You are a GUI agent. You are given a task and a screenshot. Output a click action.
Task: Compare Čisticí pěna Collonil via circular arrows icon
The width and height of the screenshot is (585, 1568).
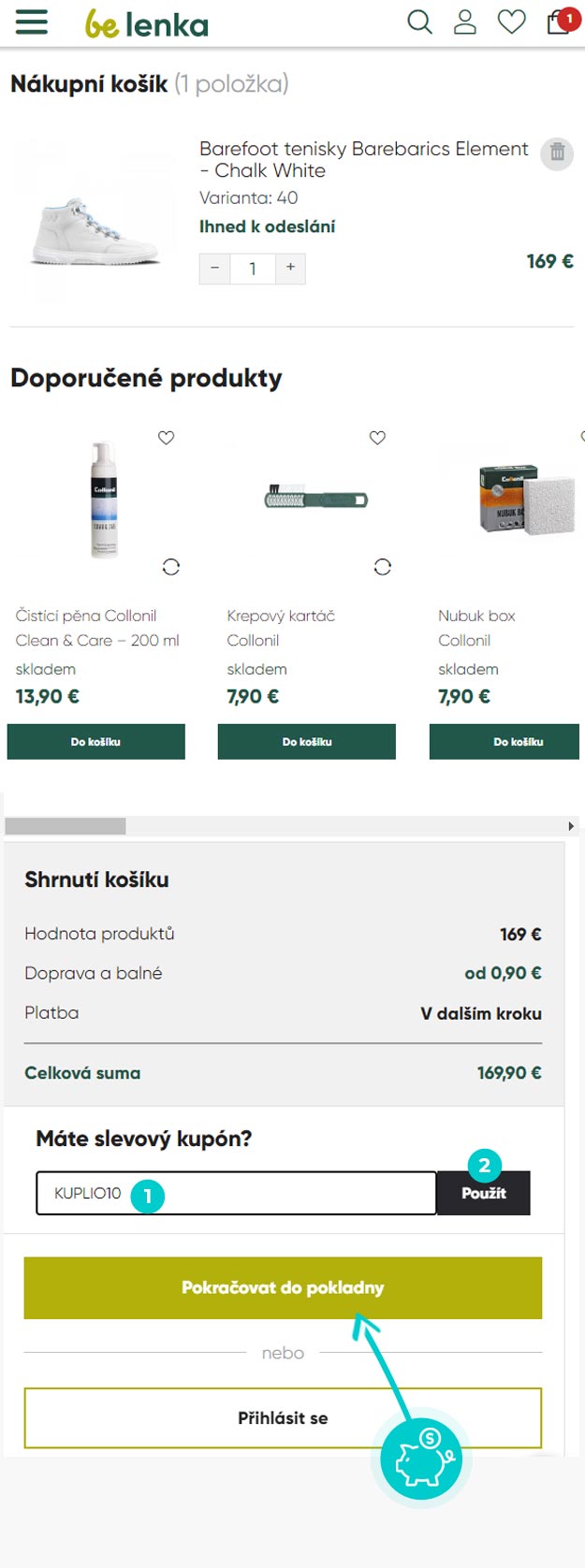170,567
